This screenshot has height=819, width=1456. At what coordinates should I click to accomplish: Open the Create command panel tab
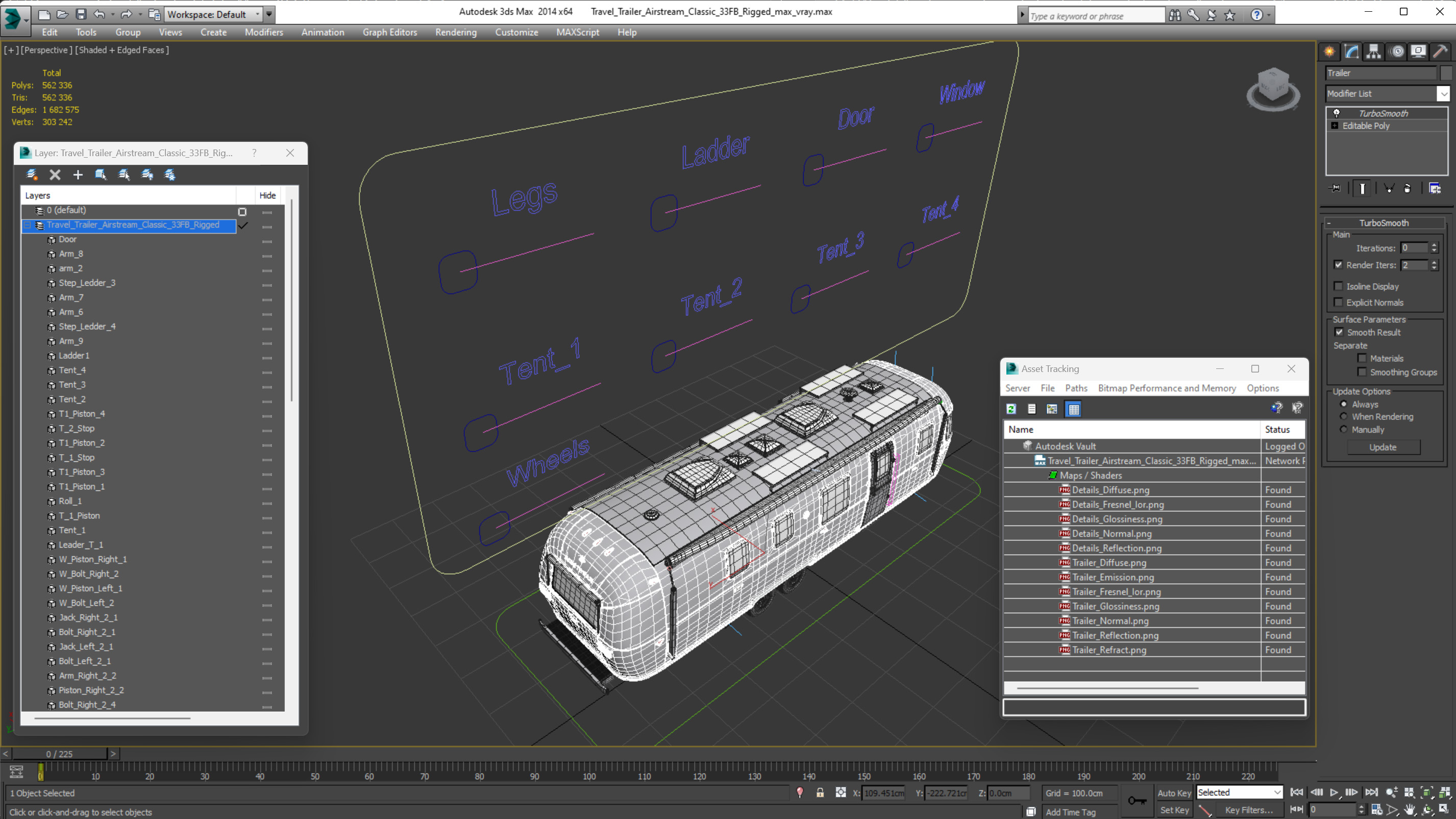coord(1329,52)
